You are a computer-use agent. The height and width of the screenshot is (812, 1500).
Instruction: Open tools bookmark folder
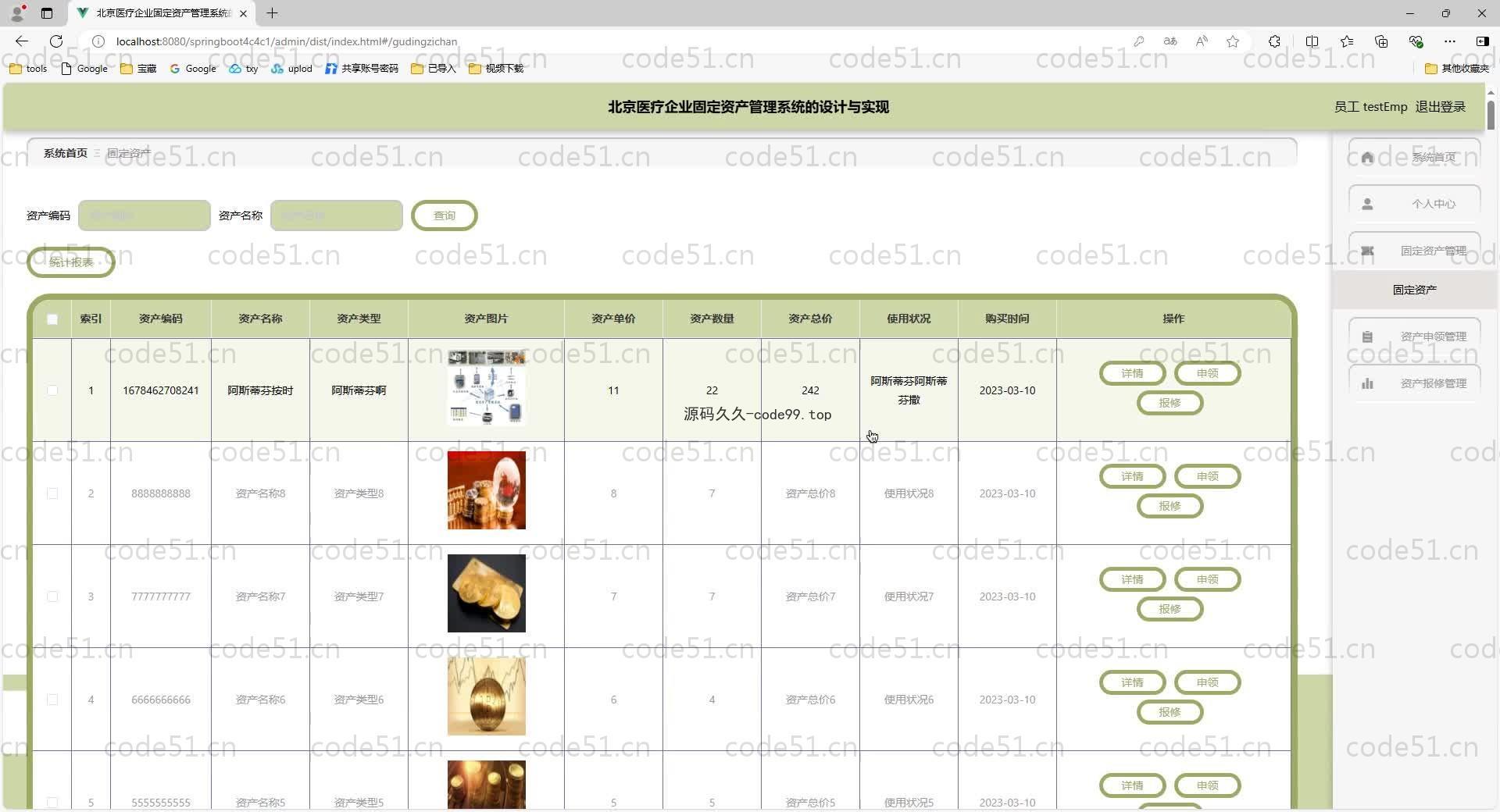pyautogui.click(x=28, y=69)
